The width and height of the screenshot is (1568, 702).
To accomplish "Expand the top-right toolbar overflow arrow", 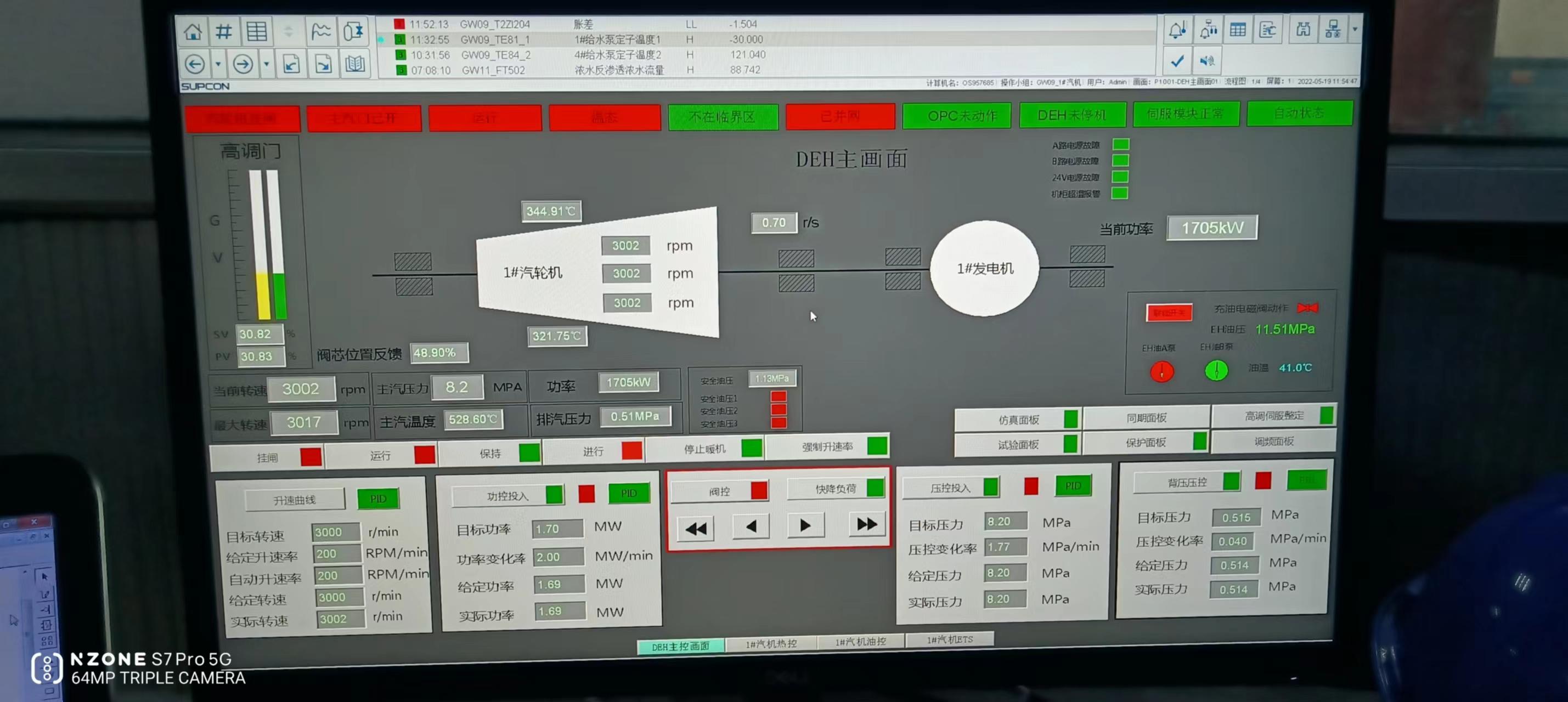I will pos(1355,29).
